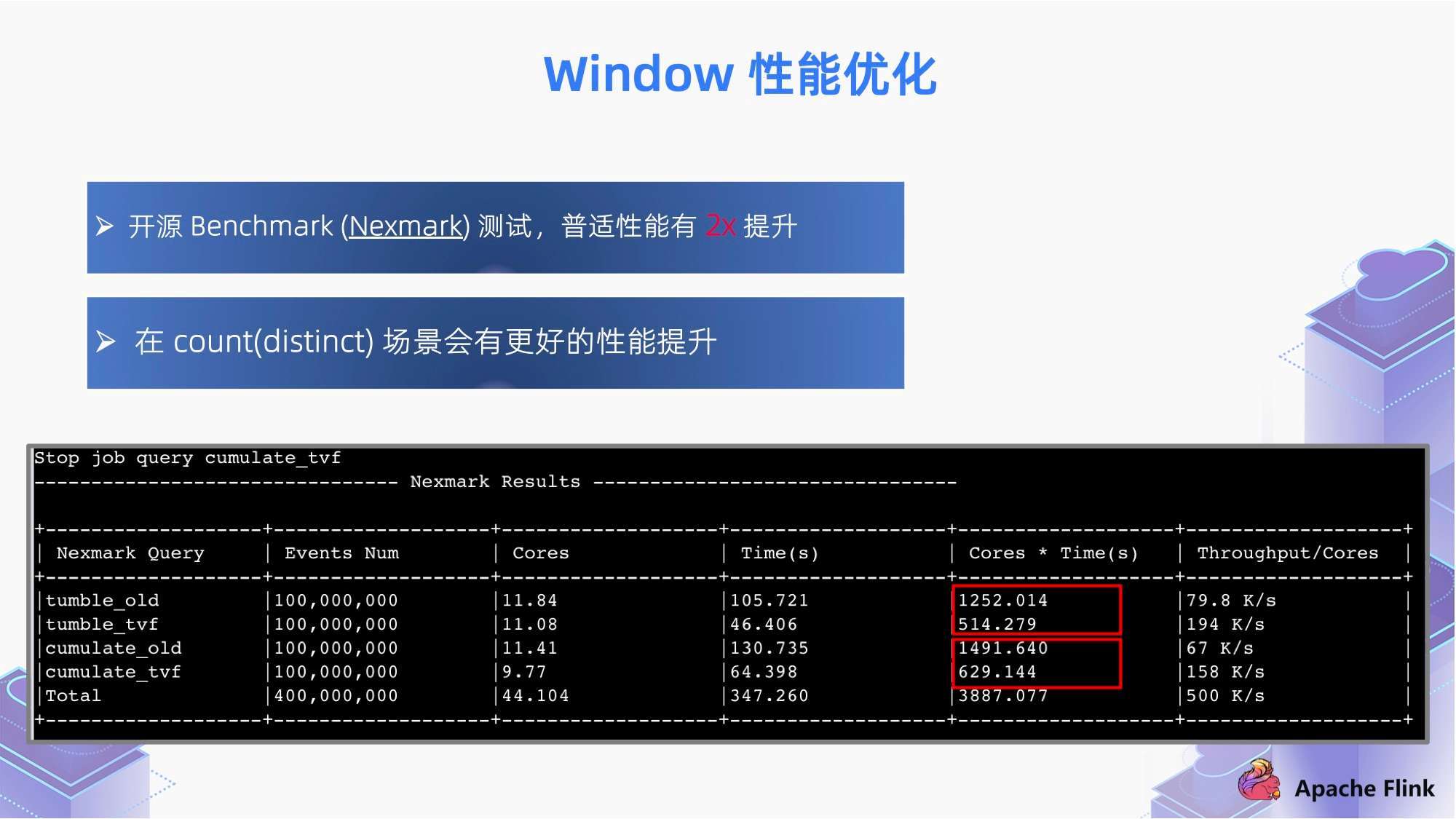Select the cumulate_old results row
Viewport: 1456px width, 819px height.
[728, 648]
